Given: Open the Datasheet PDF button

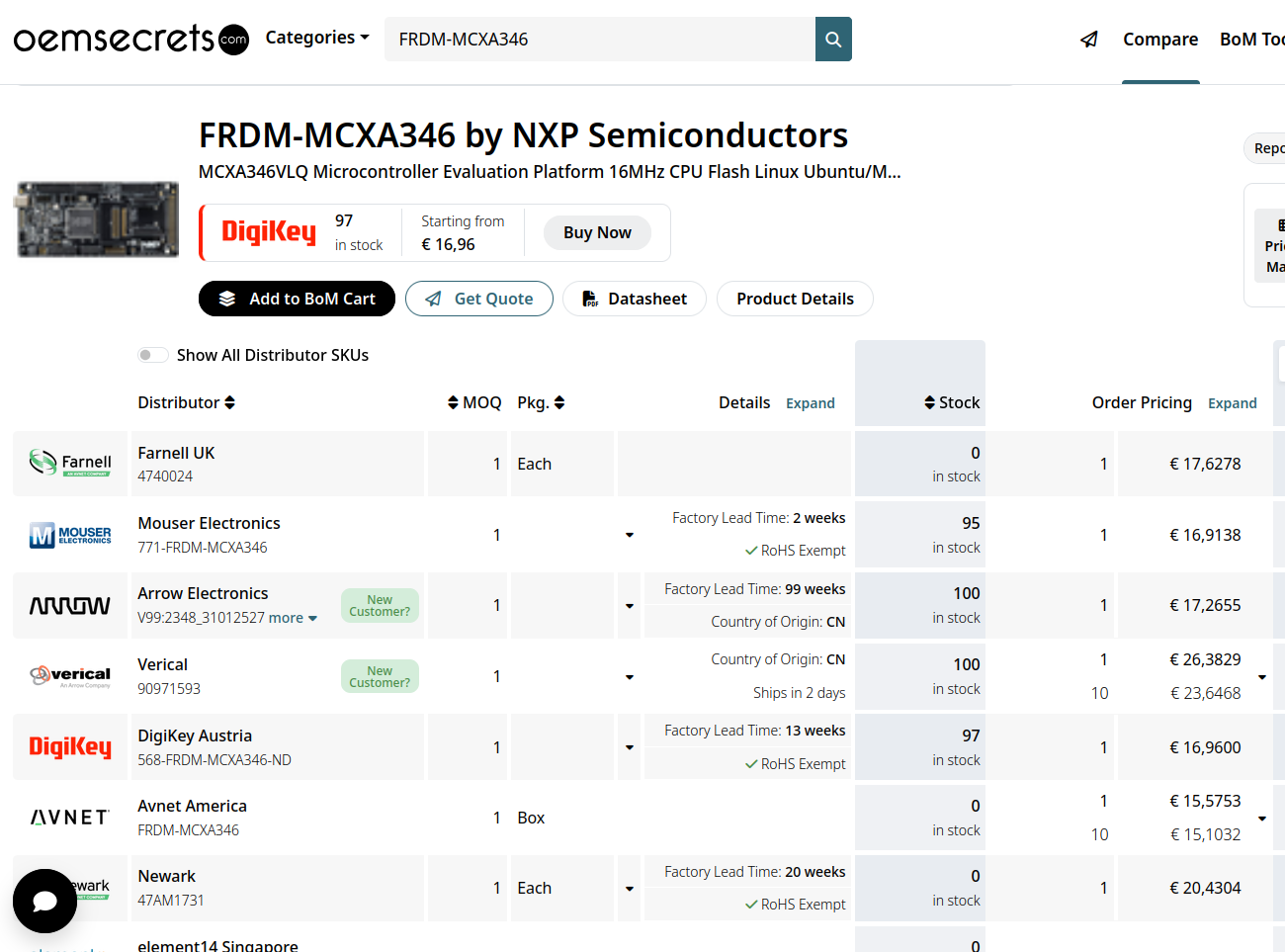Looking at the screenshot, I should [635, 299].
